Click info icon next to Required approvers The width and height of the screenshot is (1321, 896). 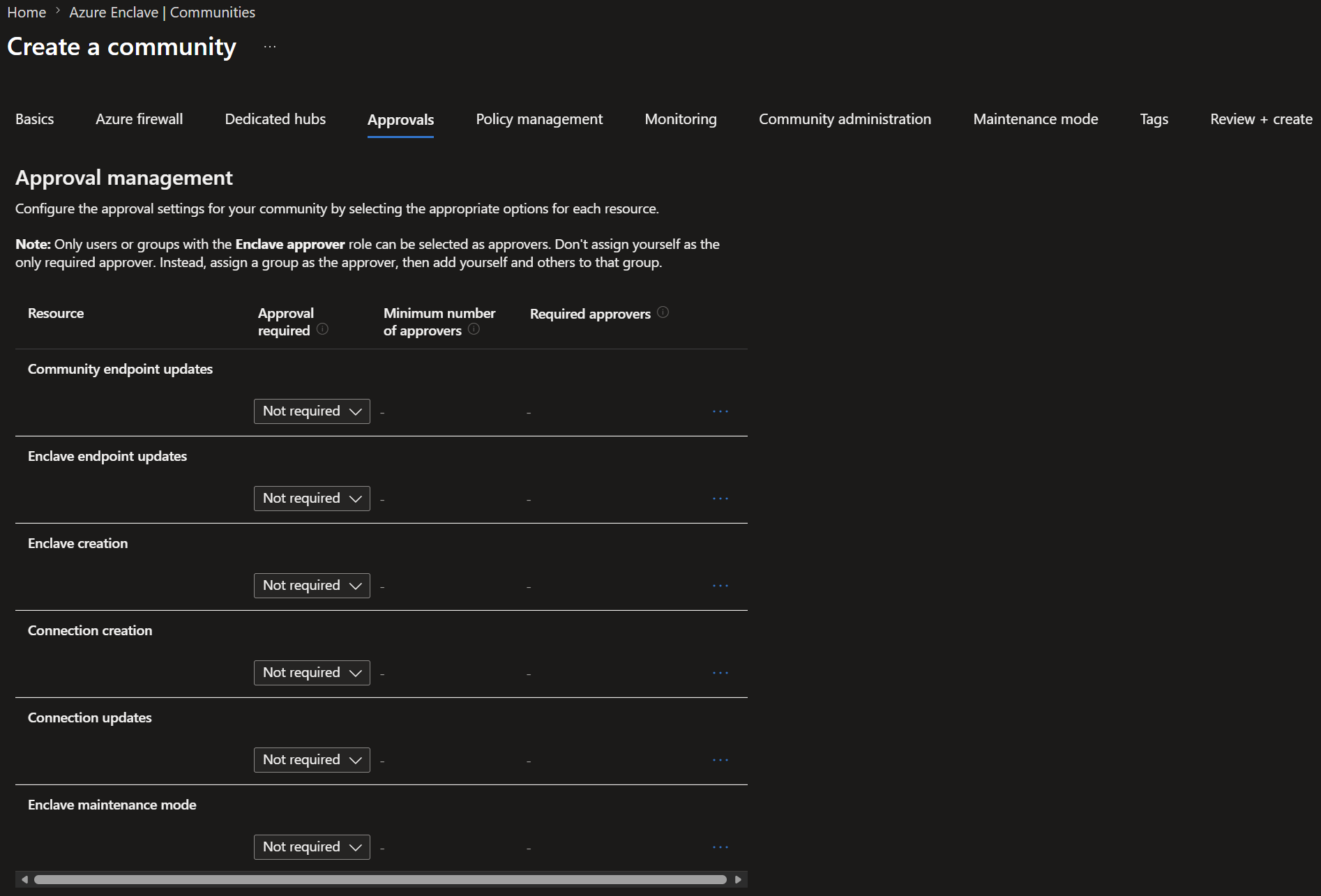pyautogui.click(x=663, y=312)
